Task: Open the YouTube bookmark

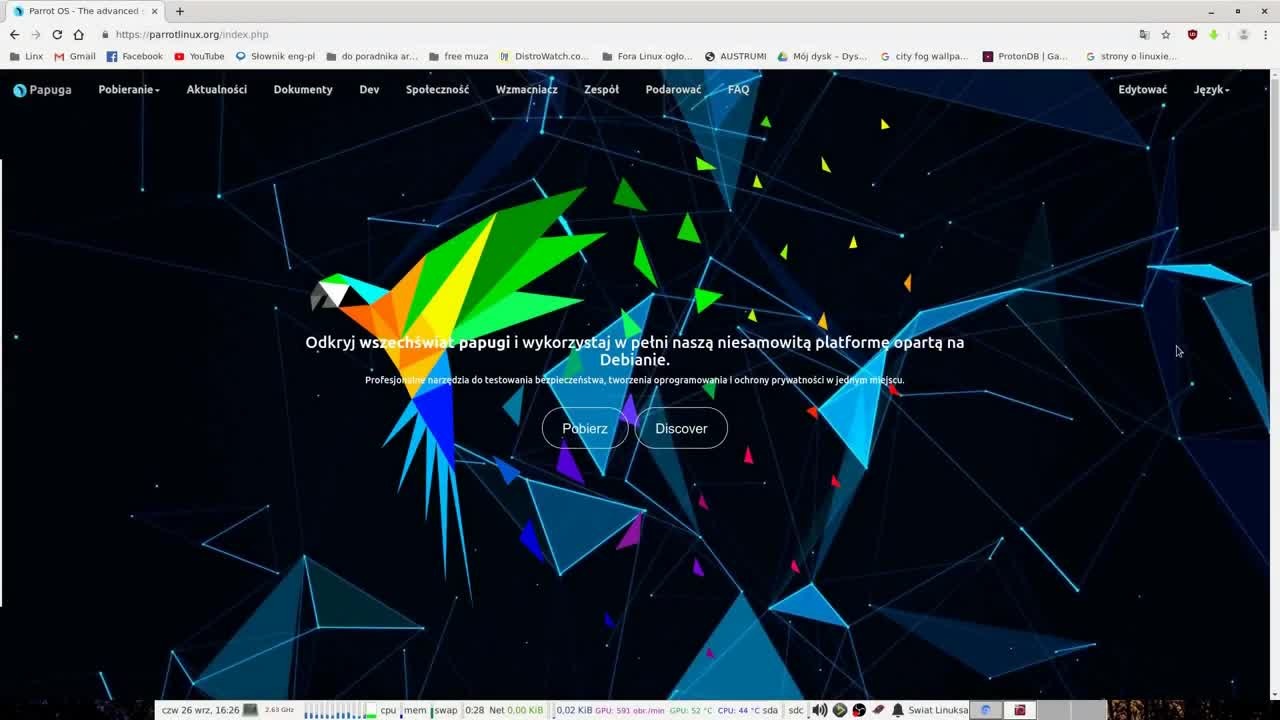Action: point(199,56)
